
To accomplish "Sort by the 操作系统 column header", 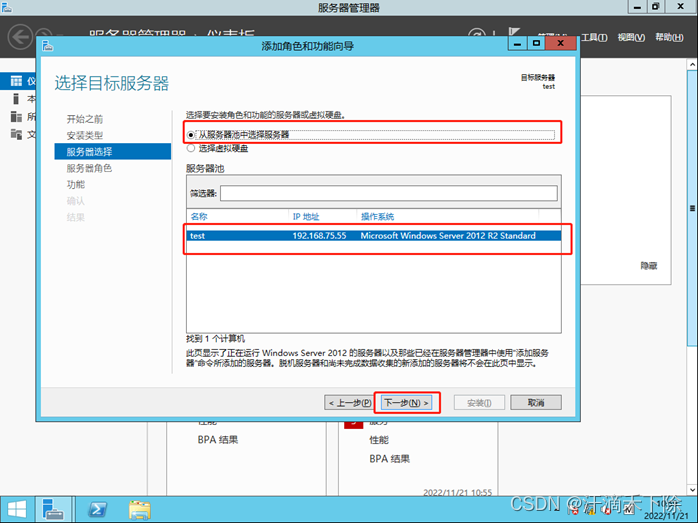I will (x=377, y=216).
